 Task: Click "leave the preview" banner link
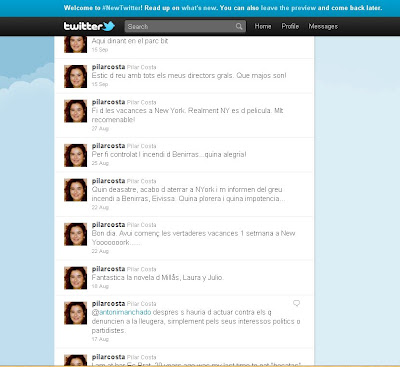(x=288, y=8)
